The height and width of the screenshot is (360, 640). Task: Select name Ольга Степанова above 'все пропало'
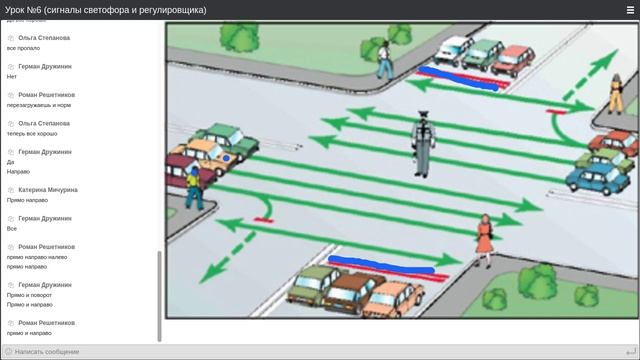pos(44,38)
